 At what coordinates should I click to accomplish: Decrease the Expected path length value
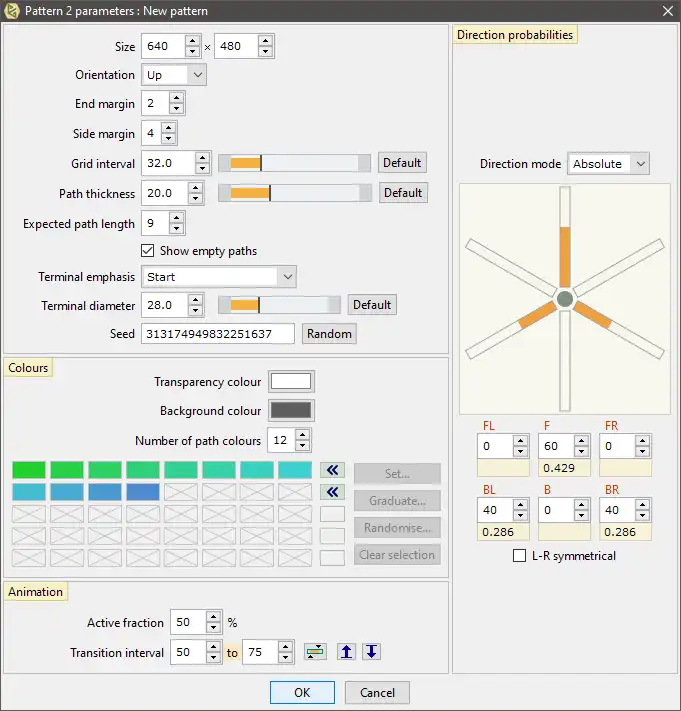177,229
